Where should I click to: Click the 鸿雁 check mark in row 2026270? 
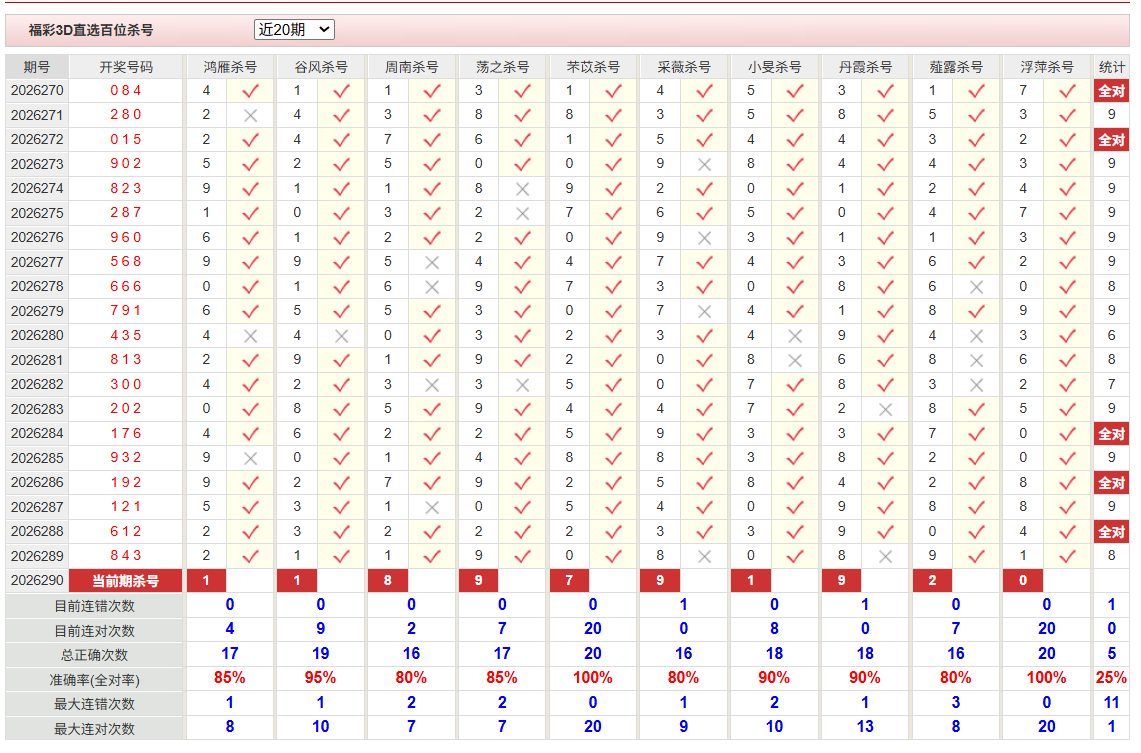coord(250,91)
